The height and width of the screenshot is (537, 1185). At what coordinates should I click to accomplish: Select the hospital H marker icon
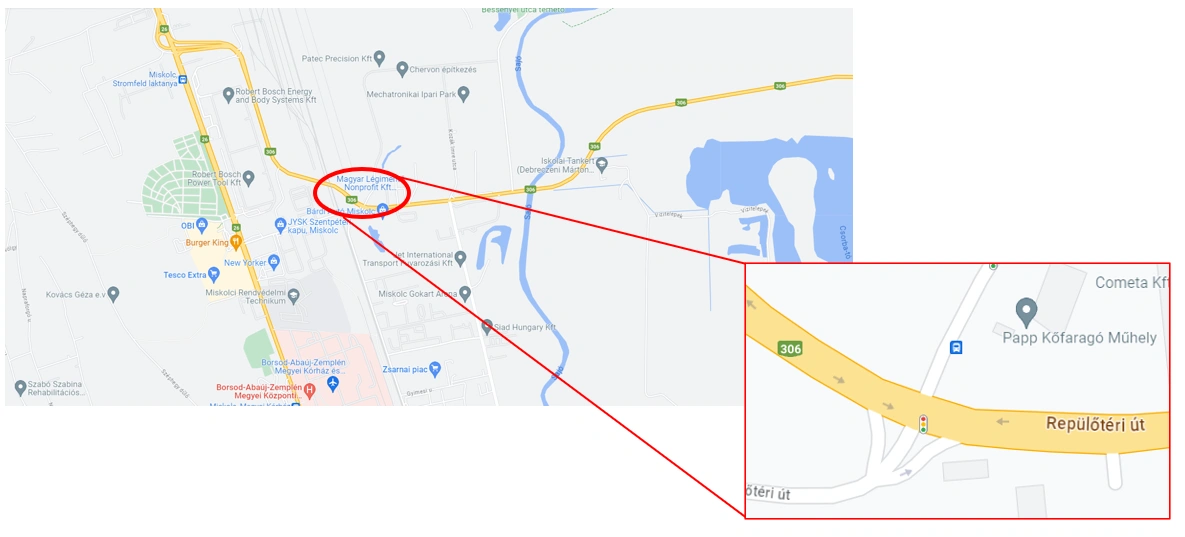click(309, 390)
